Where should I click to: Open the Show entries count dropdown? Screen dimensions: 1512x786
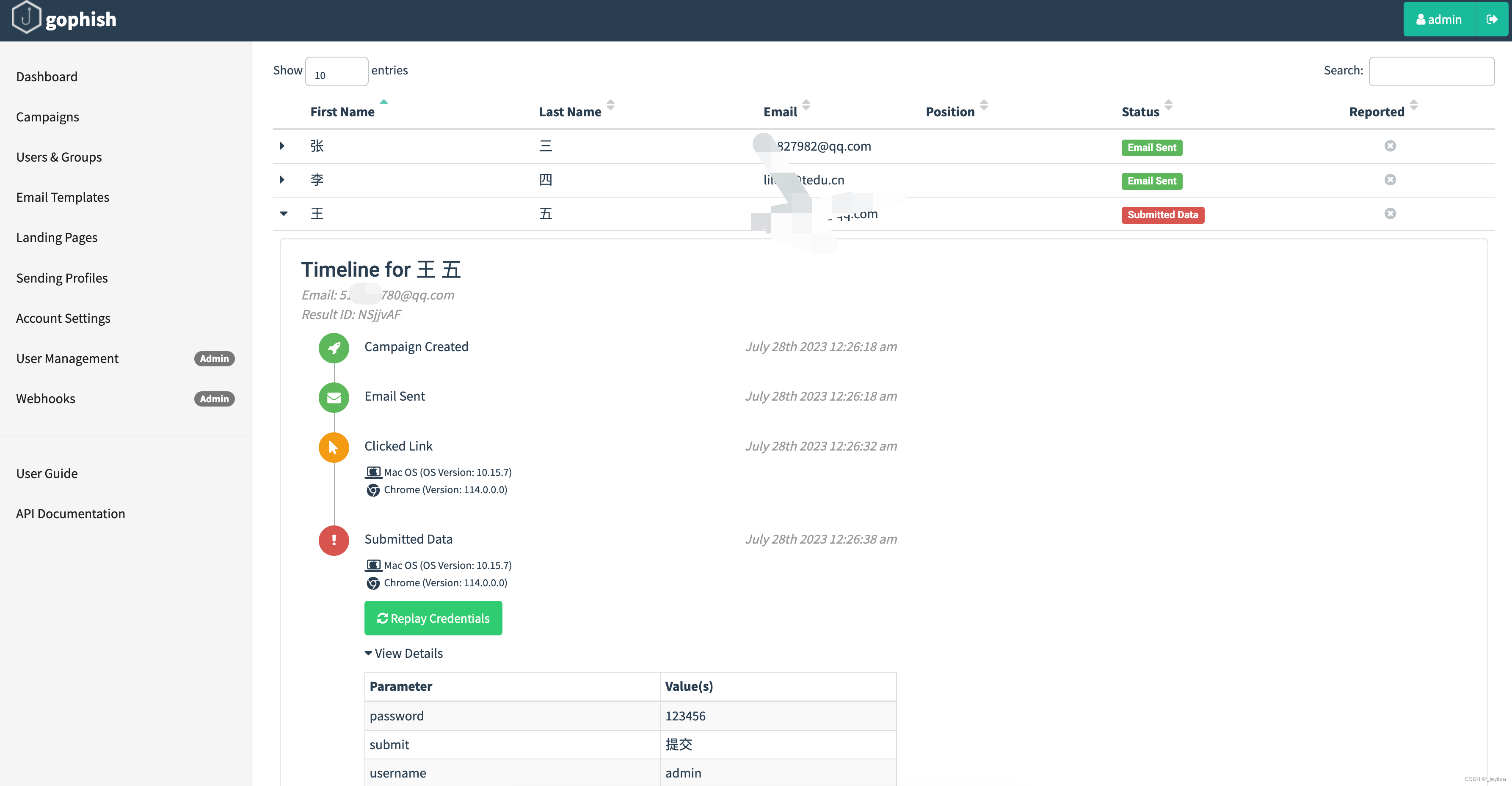coord(337,71)
